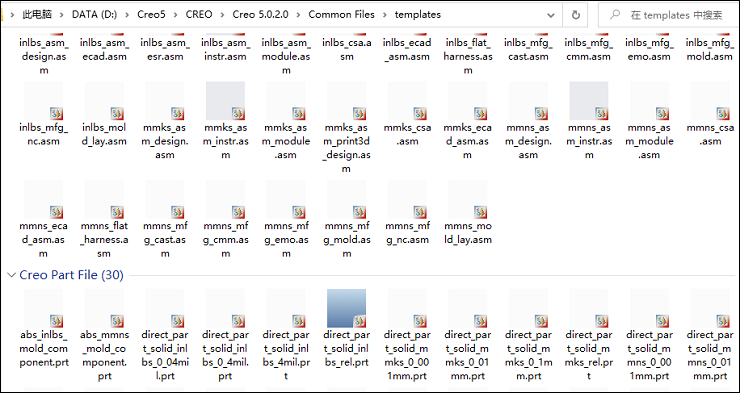
Task: Select the mmns_flat_harness.asm file icon
Action: coord(104,199)
